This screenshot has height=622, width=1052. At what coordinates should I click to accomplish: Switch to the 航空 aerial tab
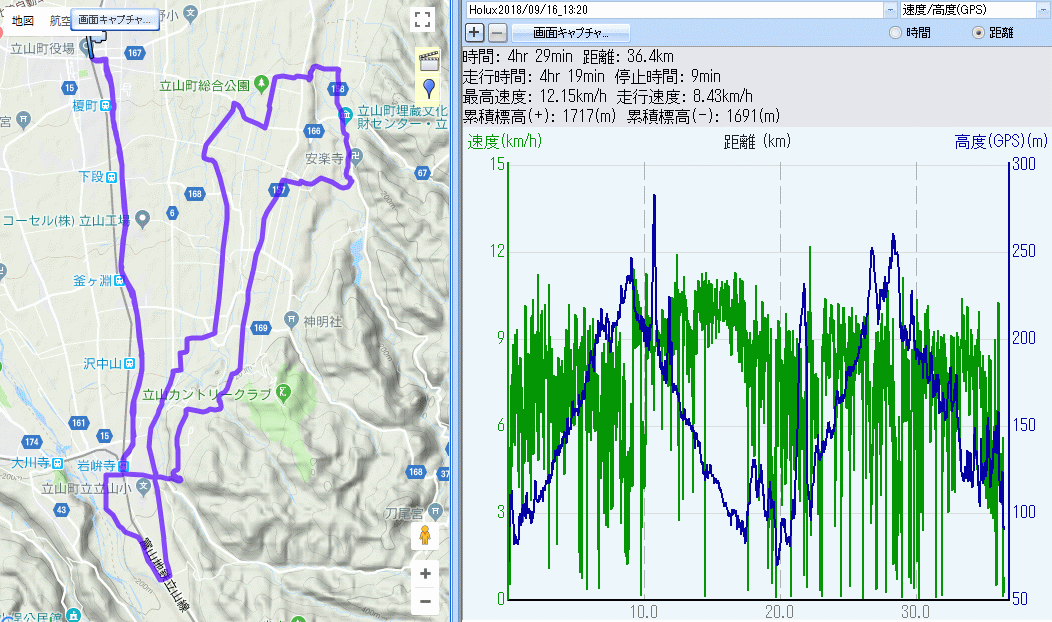click(x=60, y=20)
